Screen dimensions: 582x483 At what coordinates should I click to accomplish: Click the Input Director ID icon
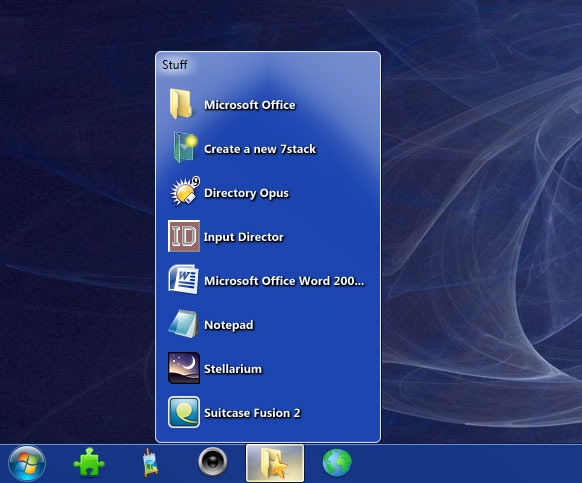tap(184, 236)
